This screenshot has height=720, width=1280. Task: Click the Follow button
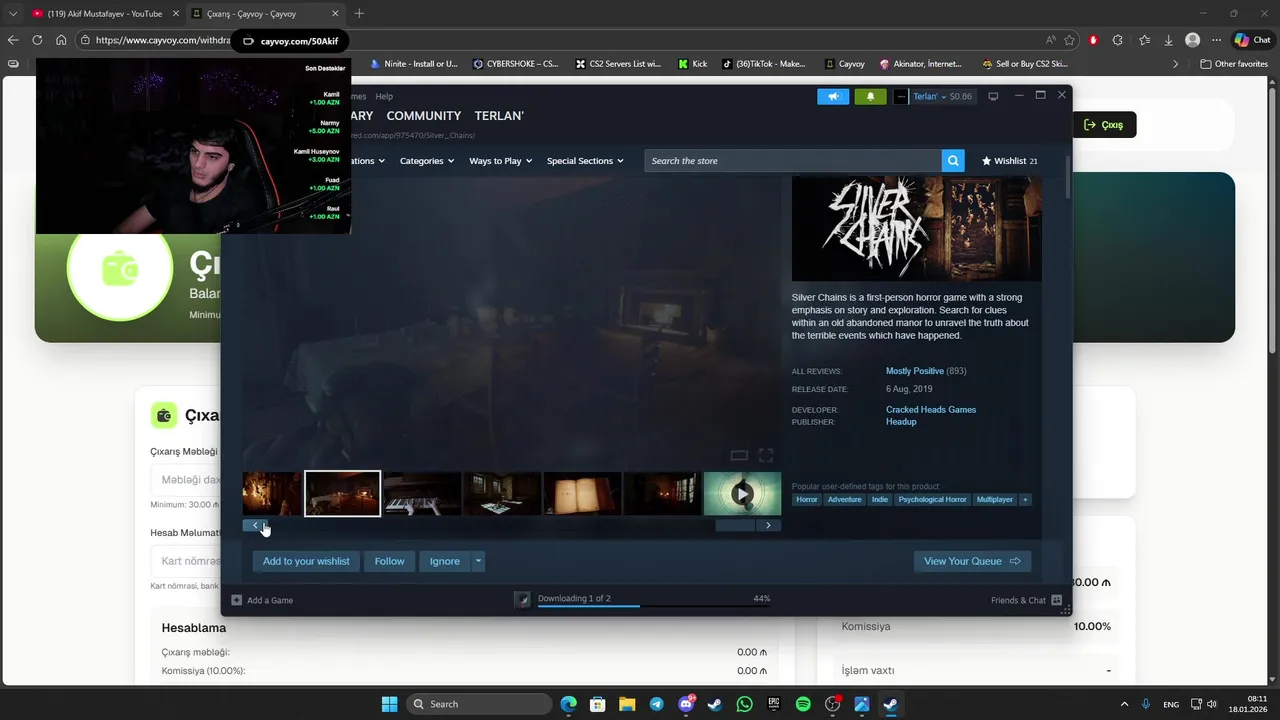pyautogui.click(x=389, y=561)
